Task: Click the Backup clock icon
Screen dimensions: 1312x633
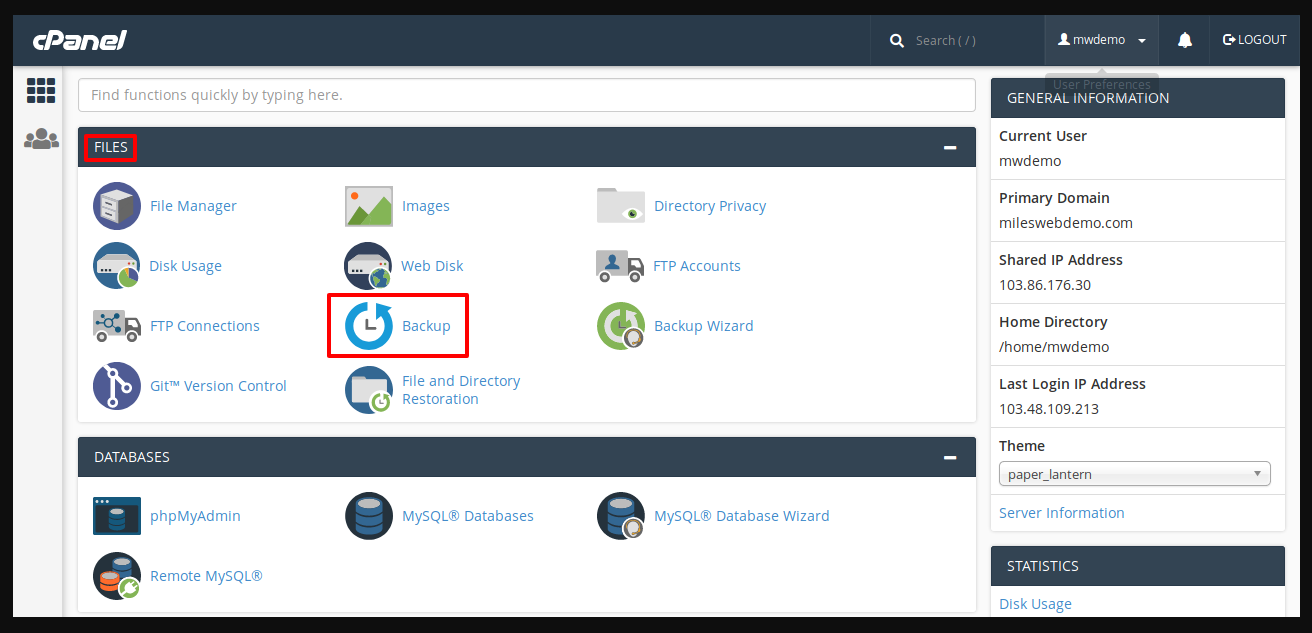Action: [x=369, y=326]
